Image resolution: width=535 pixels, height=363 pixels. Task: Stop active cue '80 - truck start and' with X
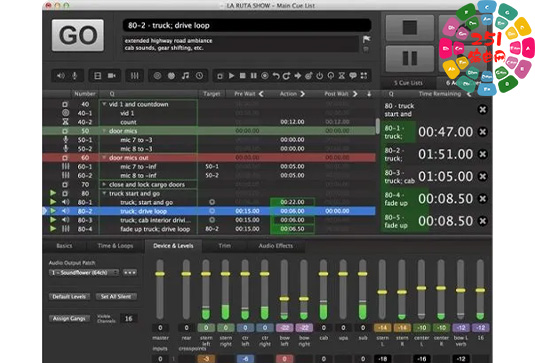(x=482, y=110)
